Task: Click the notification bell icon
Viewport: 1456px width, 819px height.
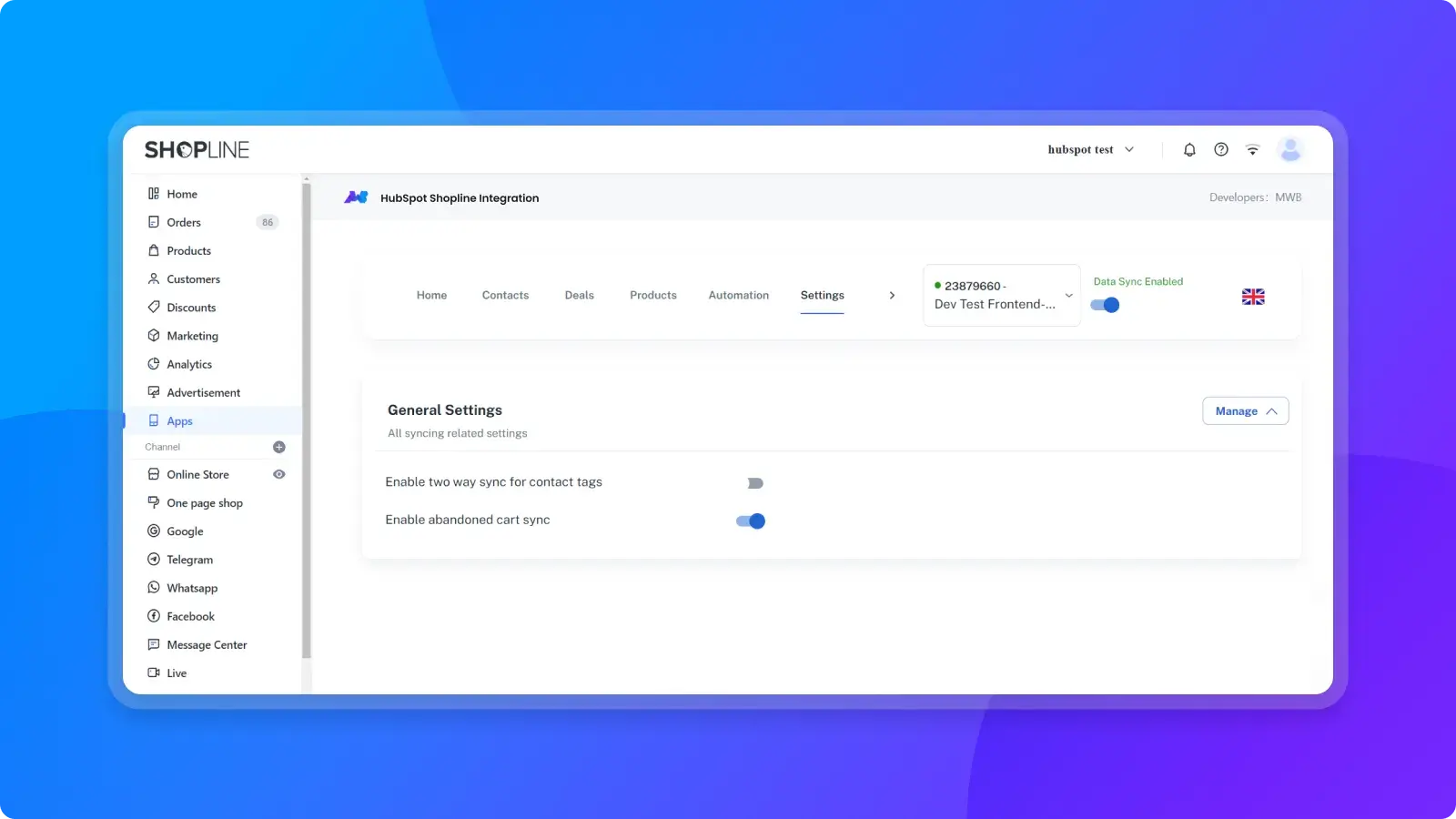Action: 1189,150
